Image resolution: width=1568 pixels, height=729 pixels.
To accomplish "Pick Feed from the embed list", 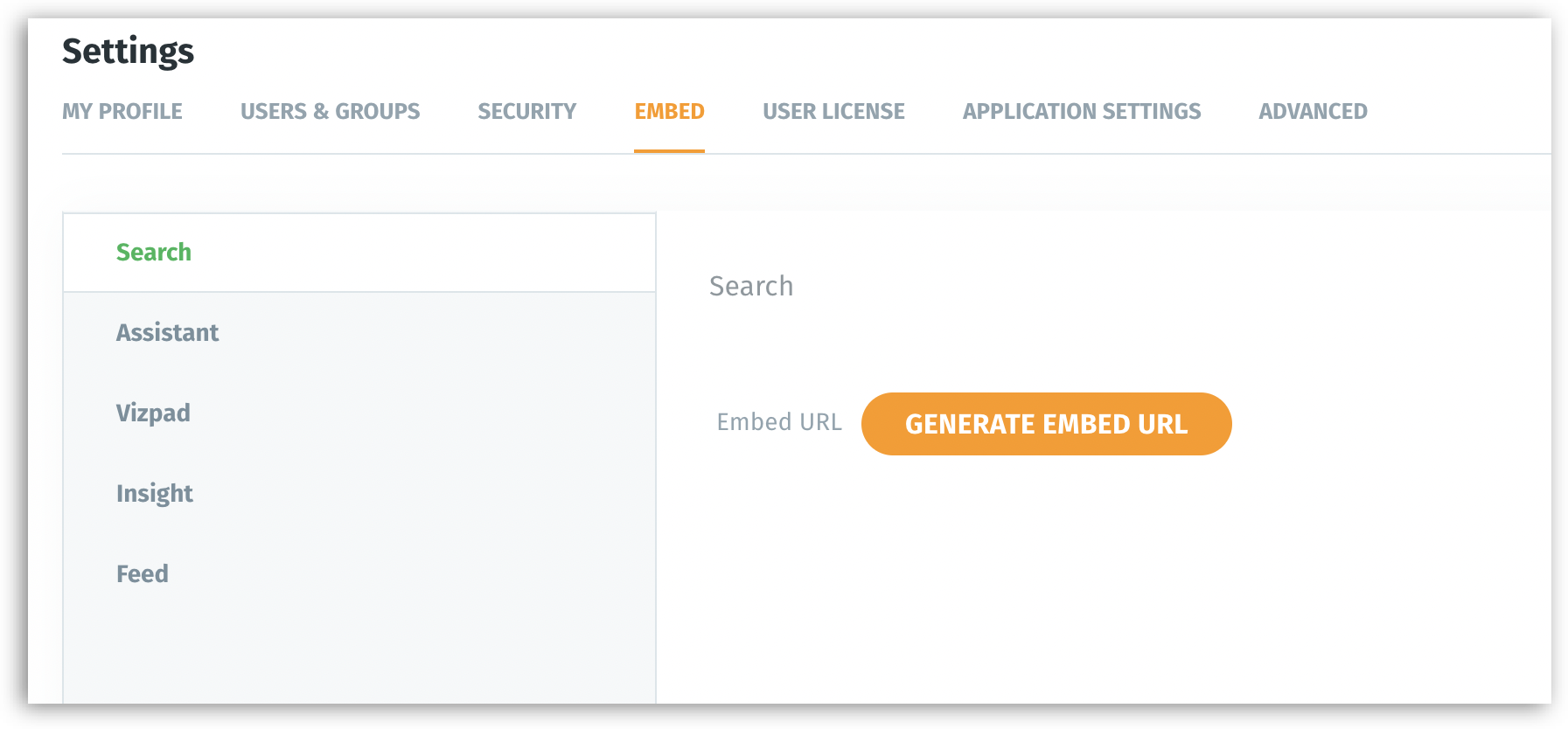I will pyautogui.click(x=143, y=574).
